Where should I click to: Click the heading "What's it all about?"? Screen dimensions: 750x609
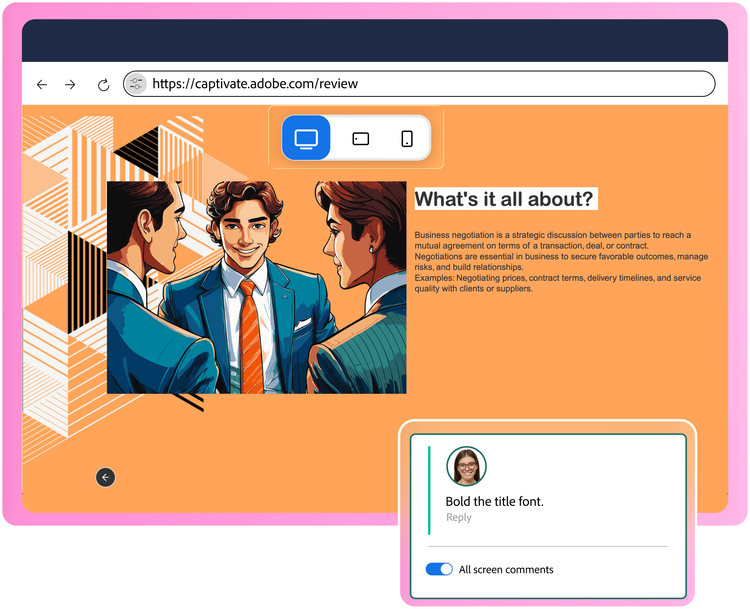point(504,199)
